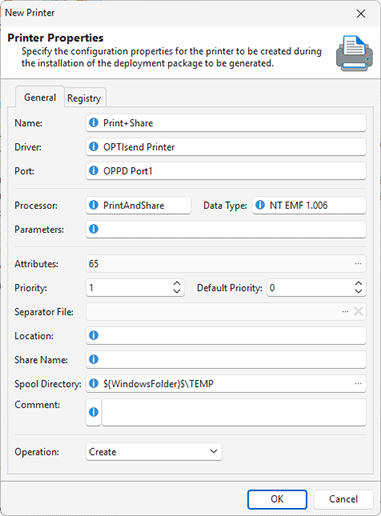The height and width of the screenshot is (516, 381).
Task: Switch to the Registry tab
Action: point(84,98)
